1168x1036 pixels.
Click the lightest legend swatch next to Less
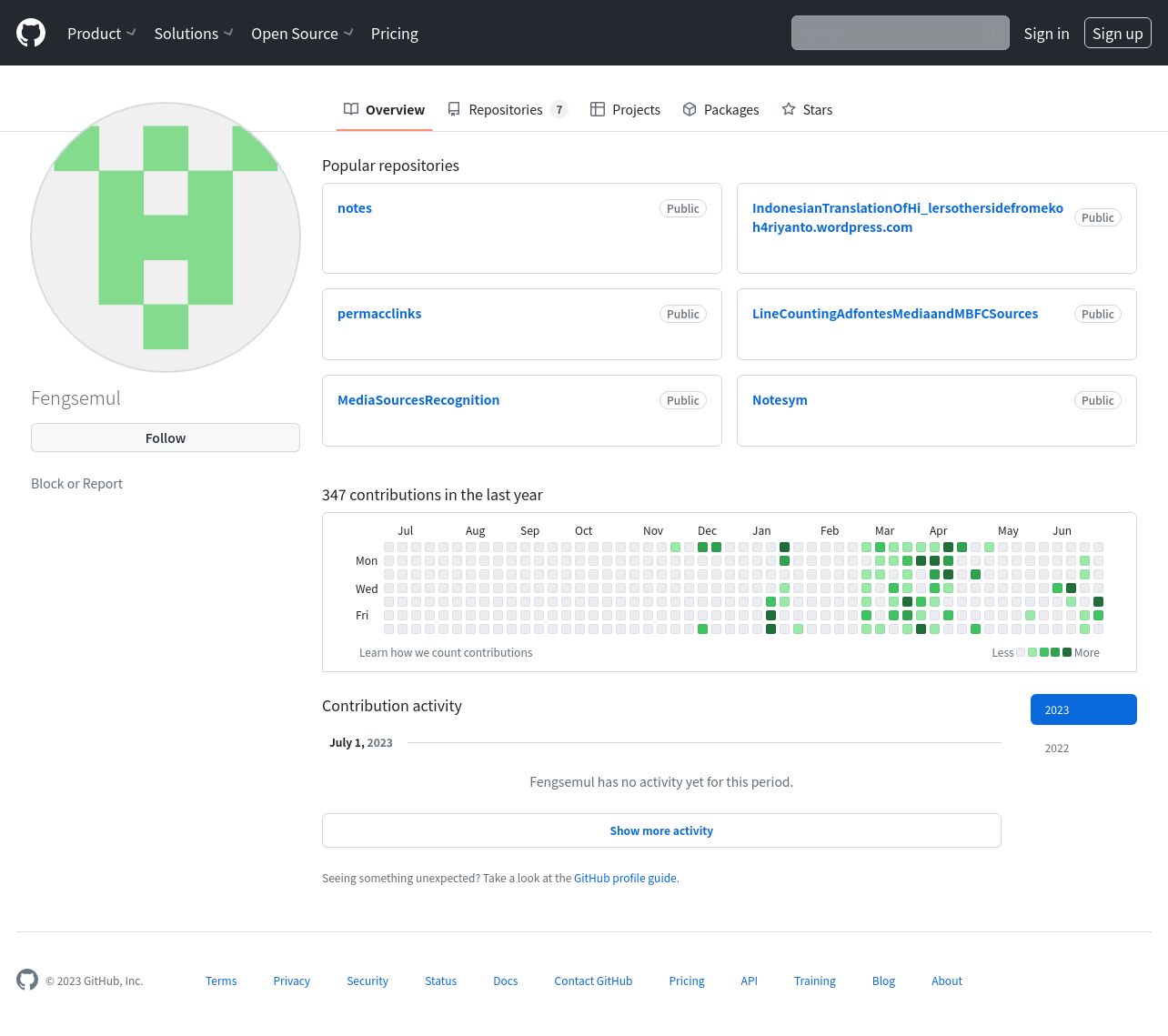(1021, 652)
